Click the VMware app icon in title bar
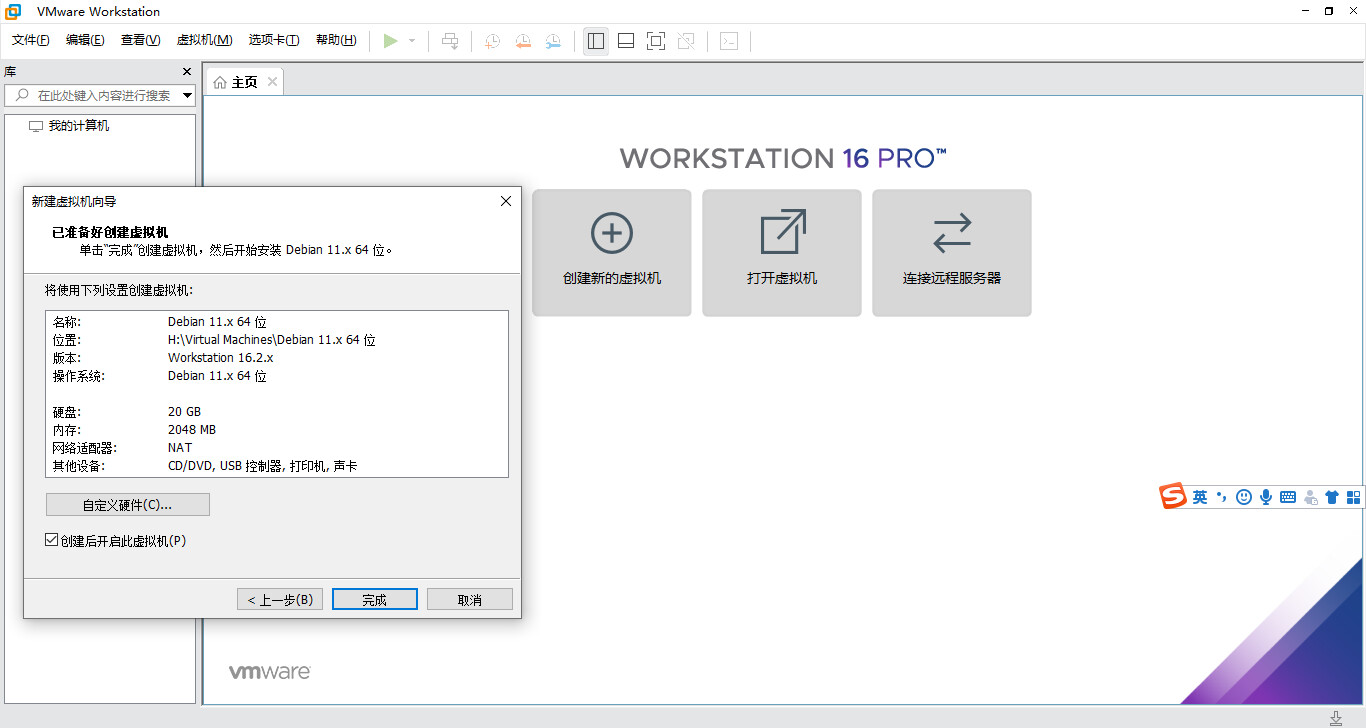1366x728 pixels. coord(14,11)
